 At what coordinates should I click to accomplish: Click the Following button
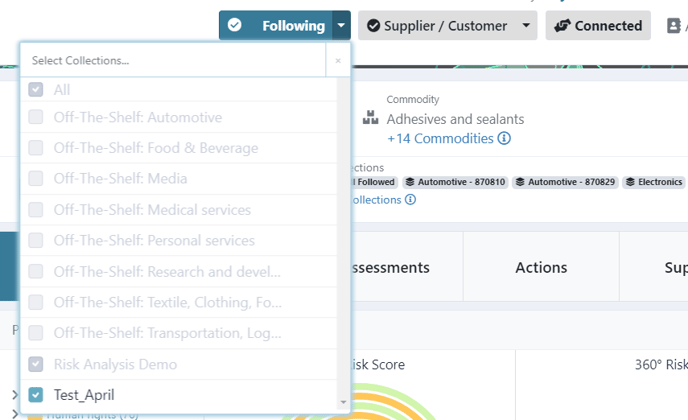276,25
